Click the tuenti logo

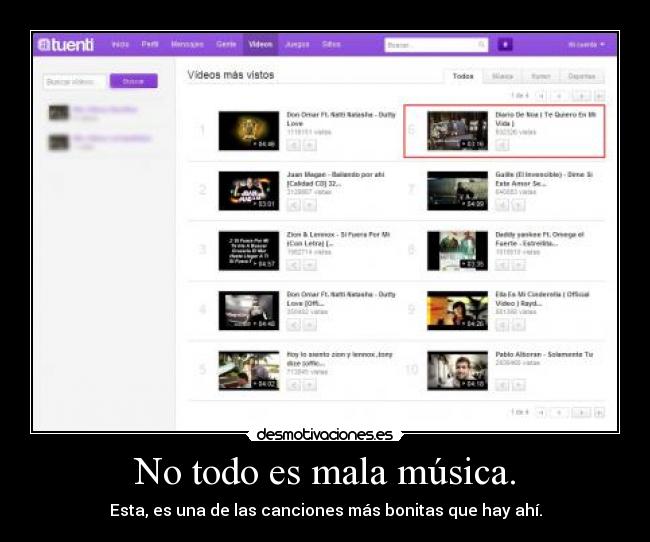click(x=65, y=44)
